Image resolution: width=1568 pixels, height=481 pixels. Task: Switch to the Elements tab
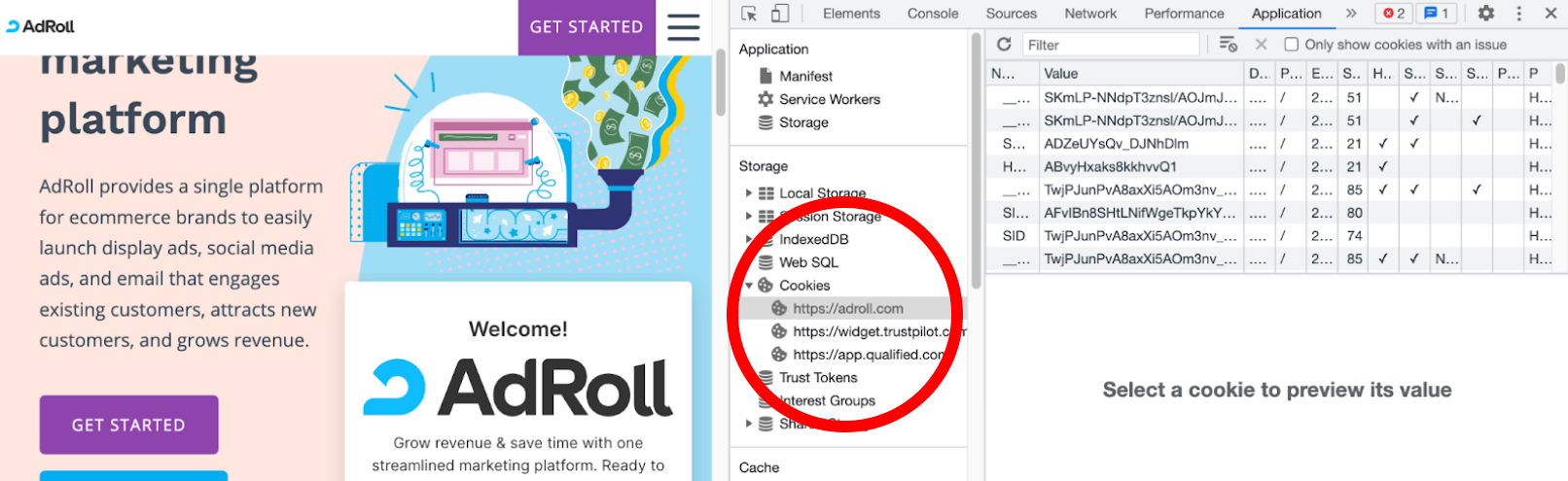click(x=851, y=14)
